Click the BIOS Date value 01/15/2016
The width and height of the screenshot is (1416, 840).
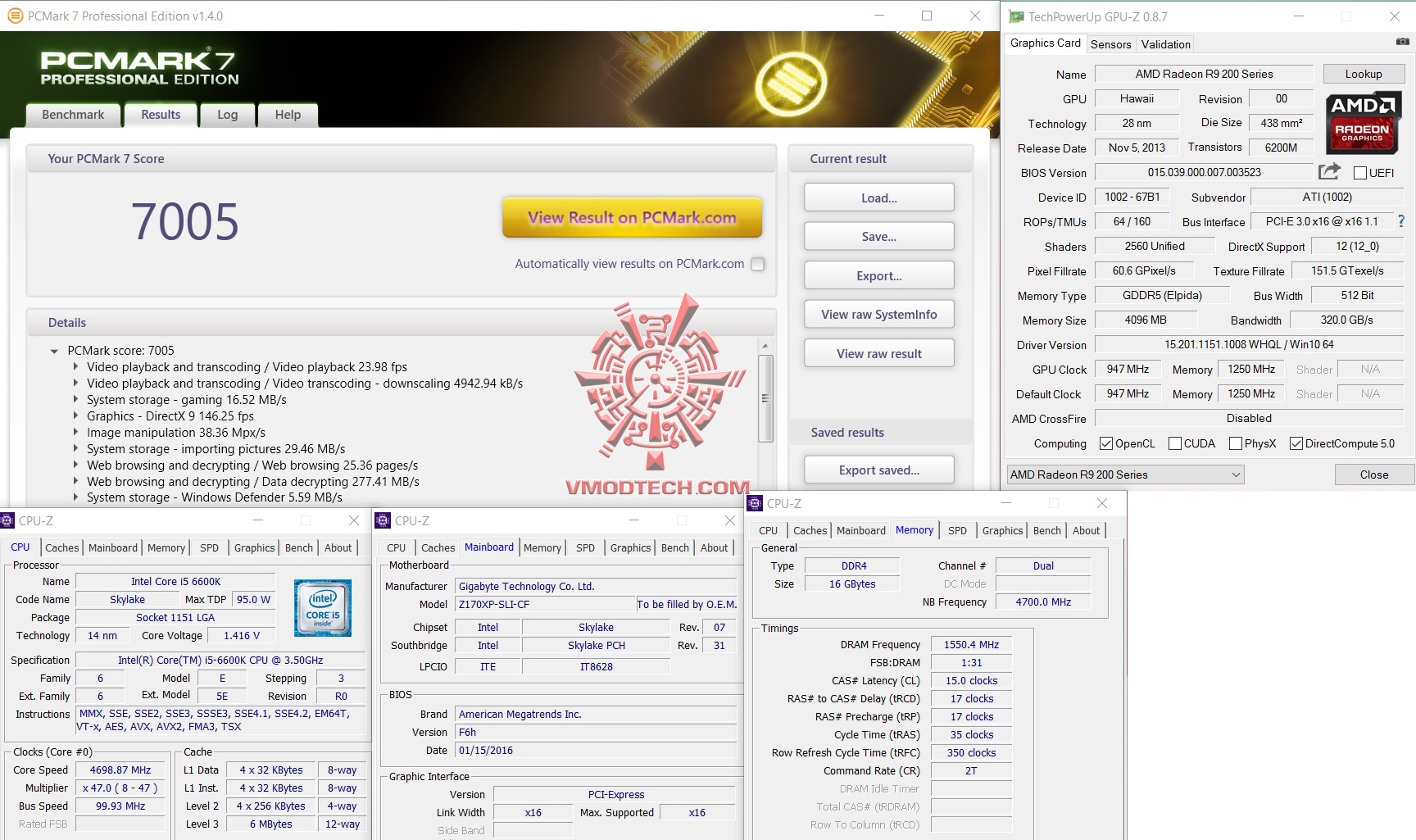tap(596, 750)
